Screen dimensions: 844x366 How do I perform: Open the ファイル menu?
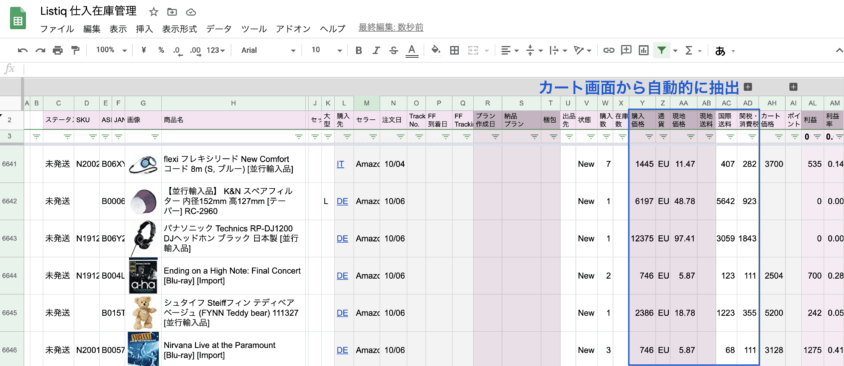click(x=57, y=29)
